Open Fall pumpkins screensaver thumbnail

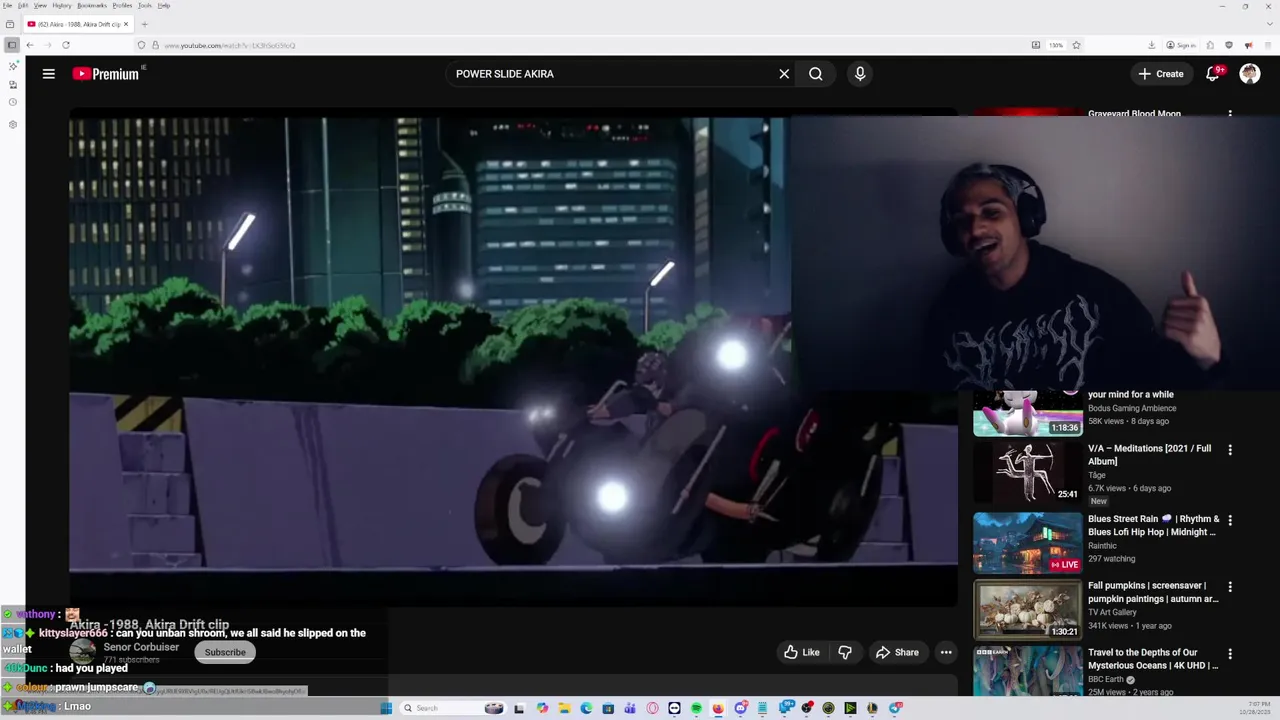click(1028, 609)
